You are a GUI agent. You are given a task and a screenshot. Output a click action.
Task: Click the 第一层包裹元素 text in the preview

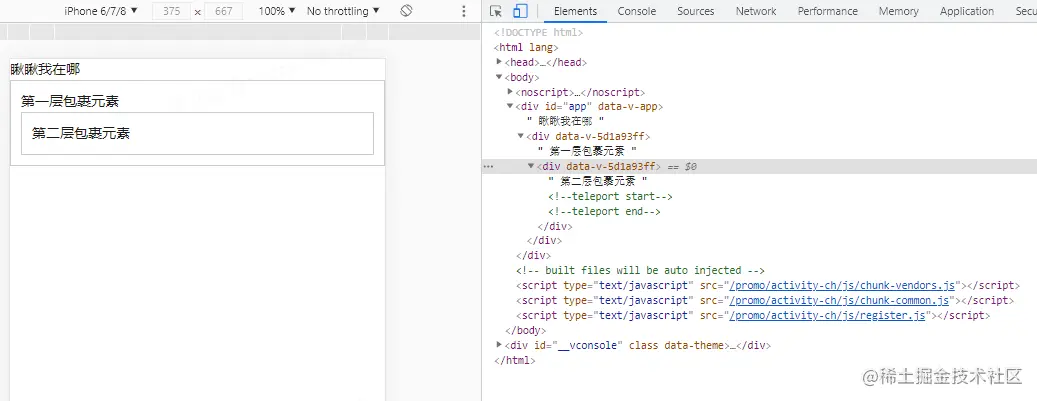(x=70, y=101)
